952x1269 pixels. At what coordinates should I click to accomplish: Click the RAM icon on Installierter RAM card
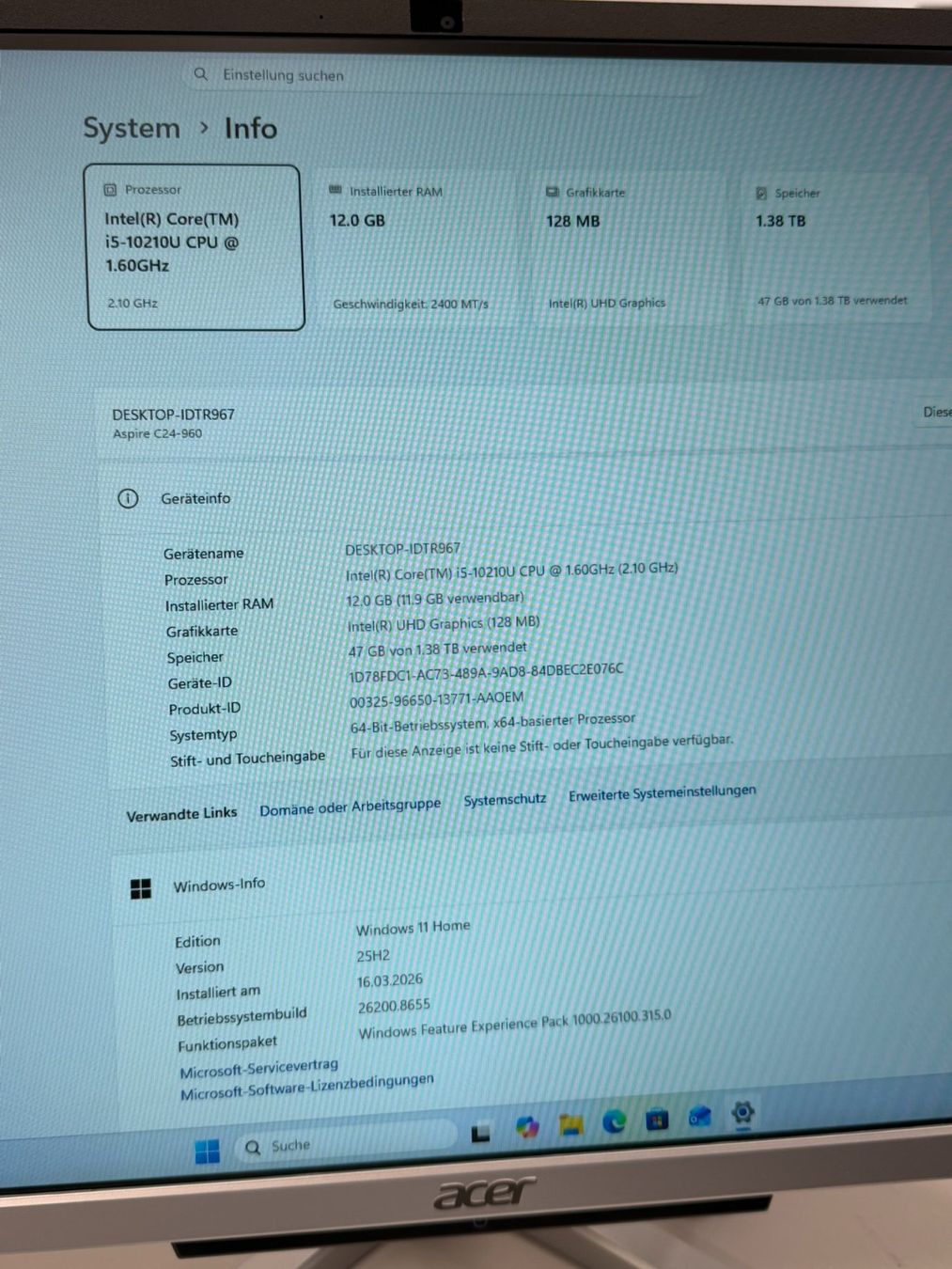pos(336,190)
